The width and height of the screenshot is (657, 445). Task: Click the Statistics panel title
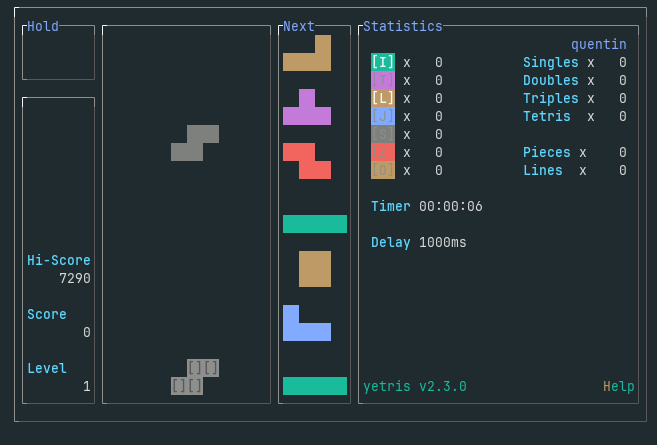[403, 26]
